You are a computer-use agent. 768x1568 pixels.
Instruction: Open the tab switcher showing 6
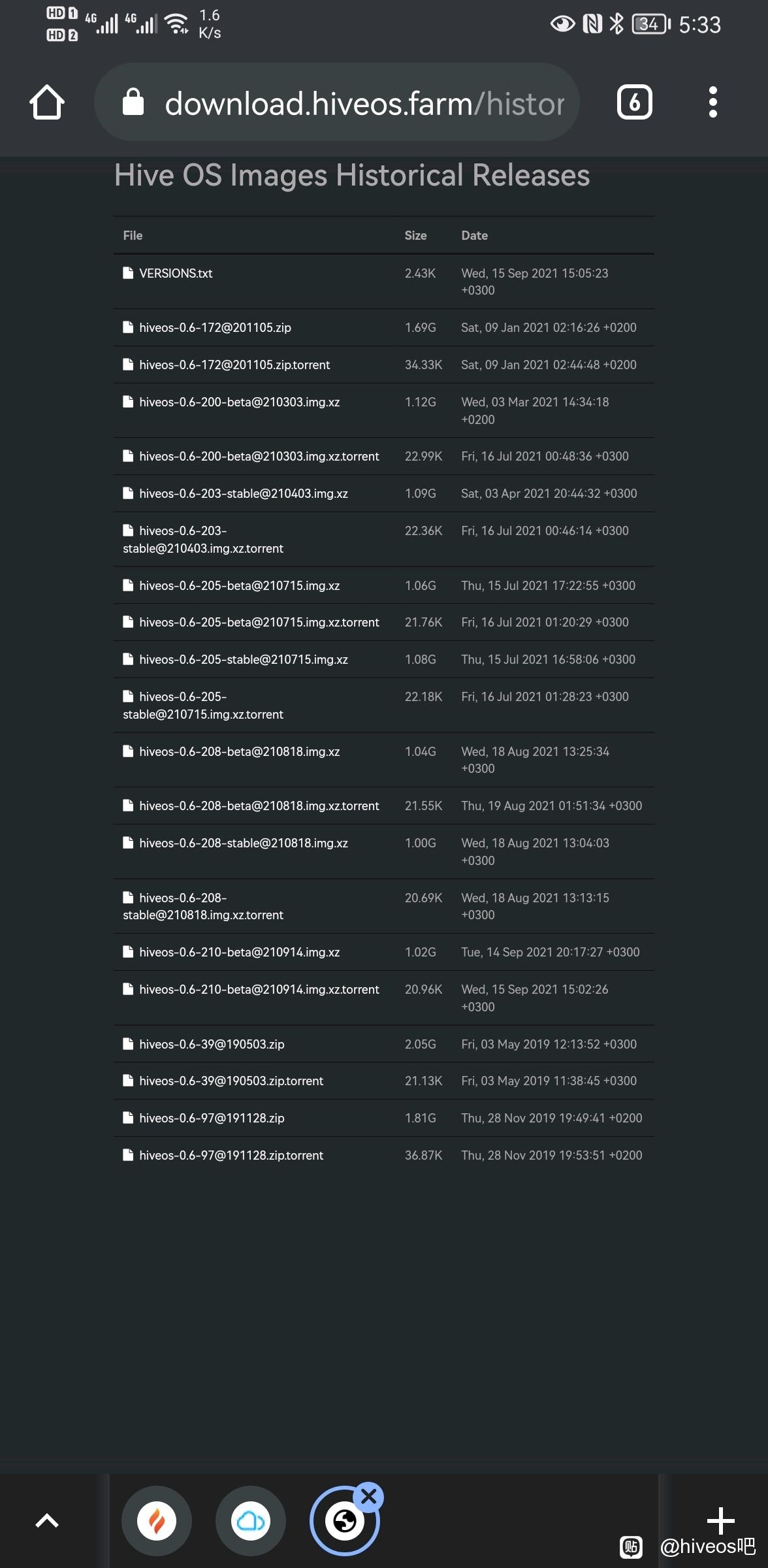pos(634,103)
